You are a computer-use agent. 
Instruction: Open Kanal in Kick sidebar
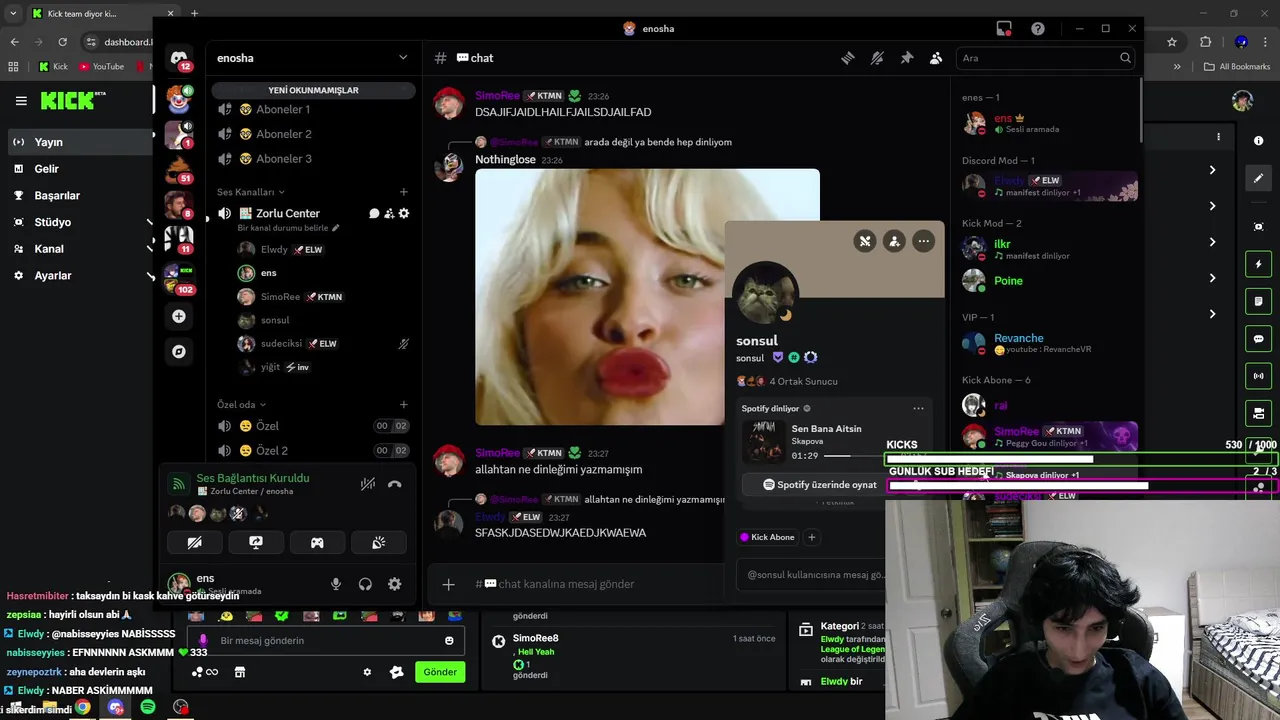pos(80,248)
